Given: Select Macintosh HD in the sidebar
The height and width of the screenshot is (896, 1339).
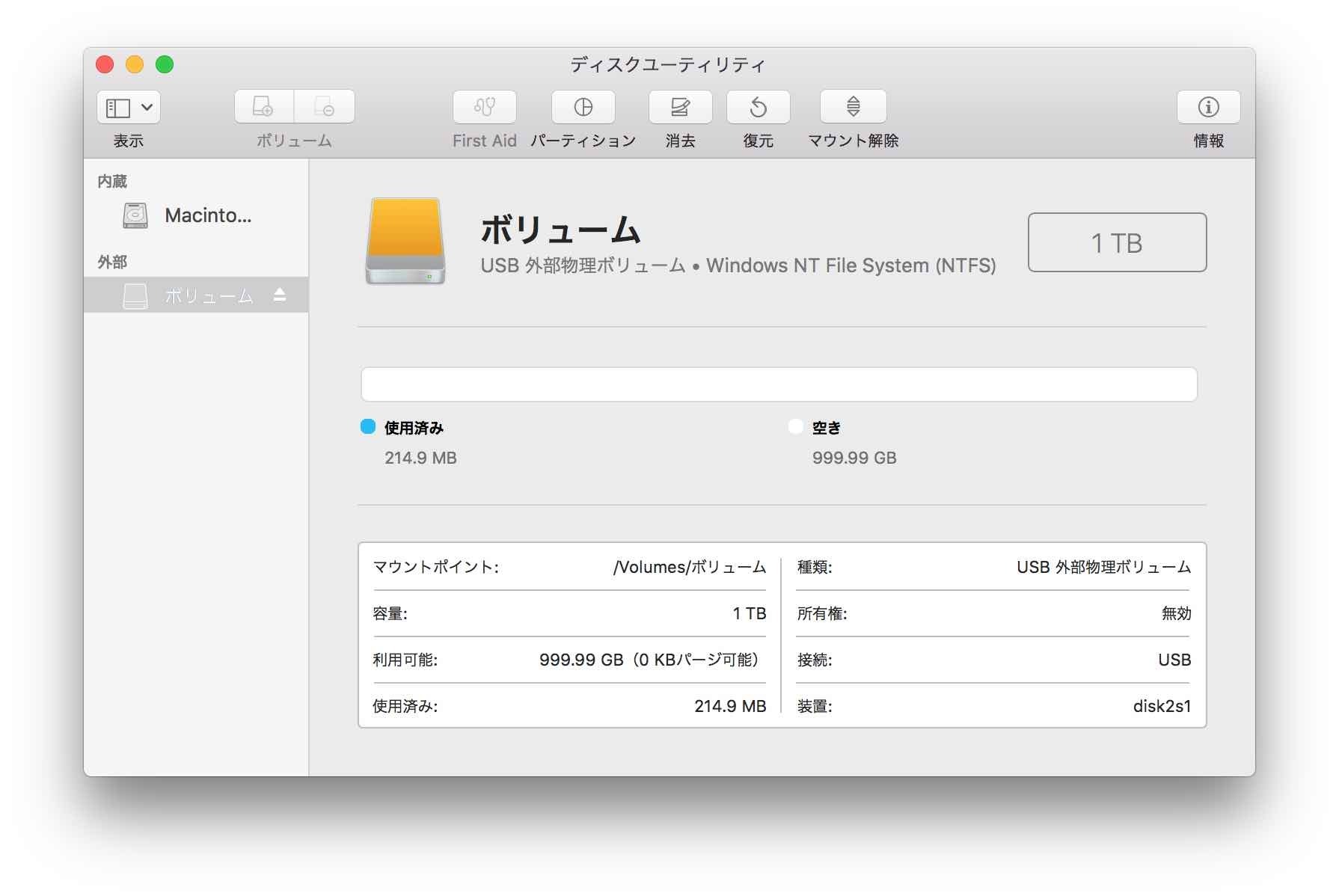Looking at the screenshot, I should point(196,215).
